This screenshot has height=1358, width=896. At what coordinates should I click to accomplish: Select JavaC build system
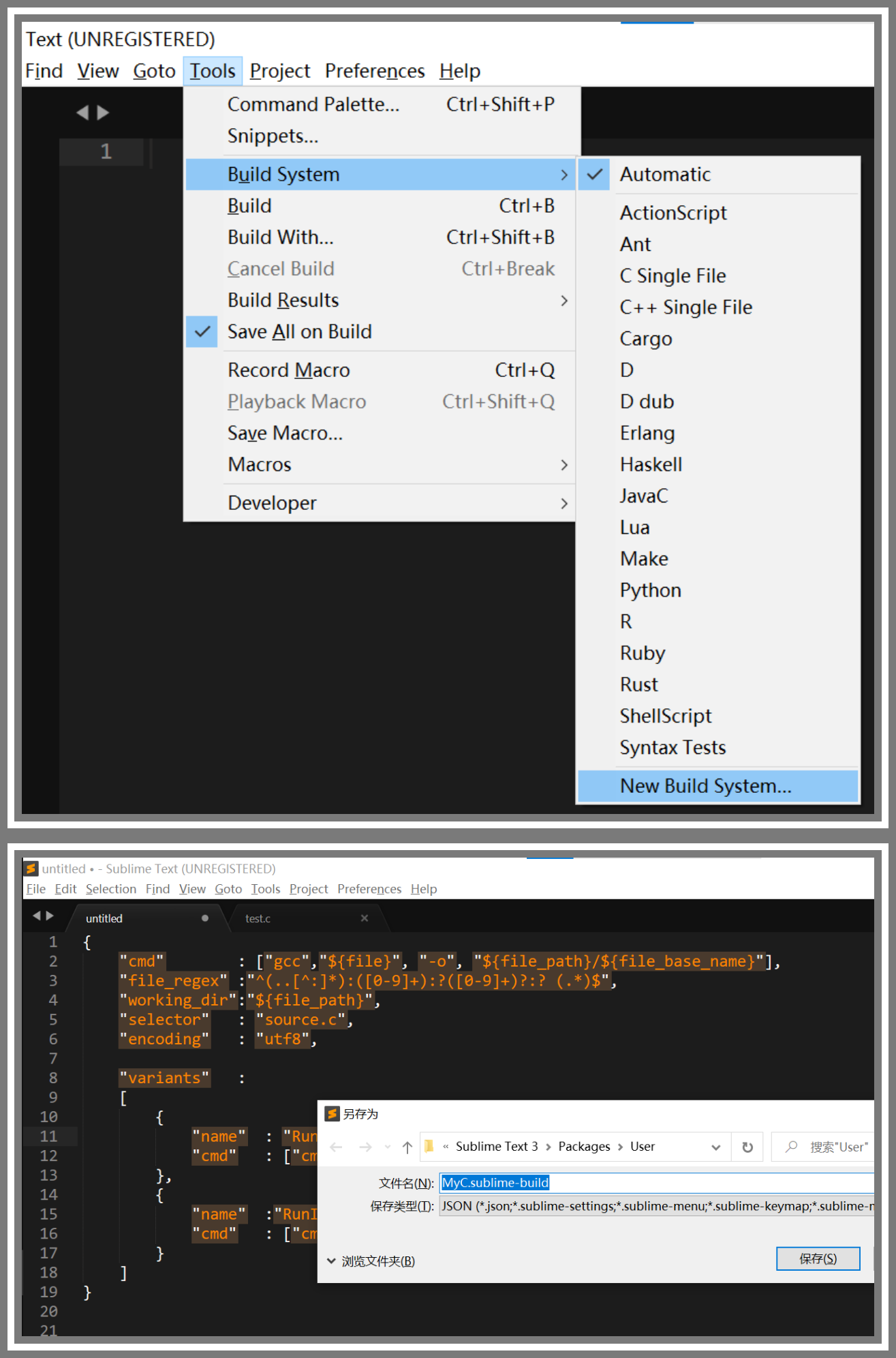pyautogui.click(x=717, y=496)
